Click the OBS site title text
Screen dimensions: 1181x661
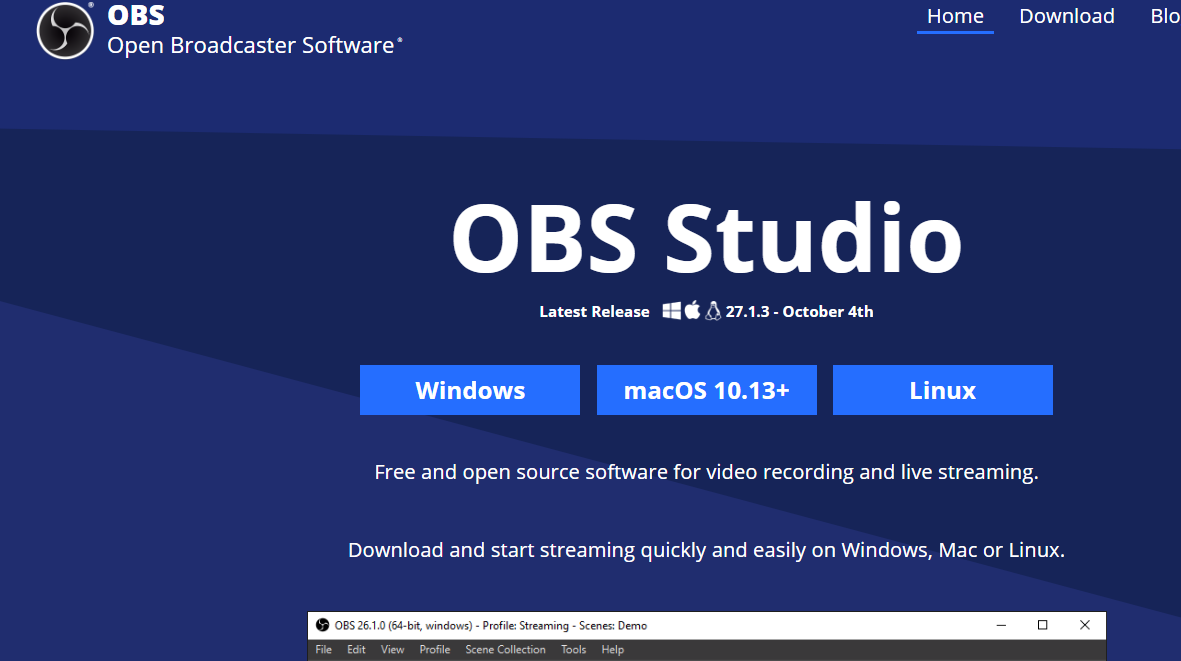136,15
